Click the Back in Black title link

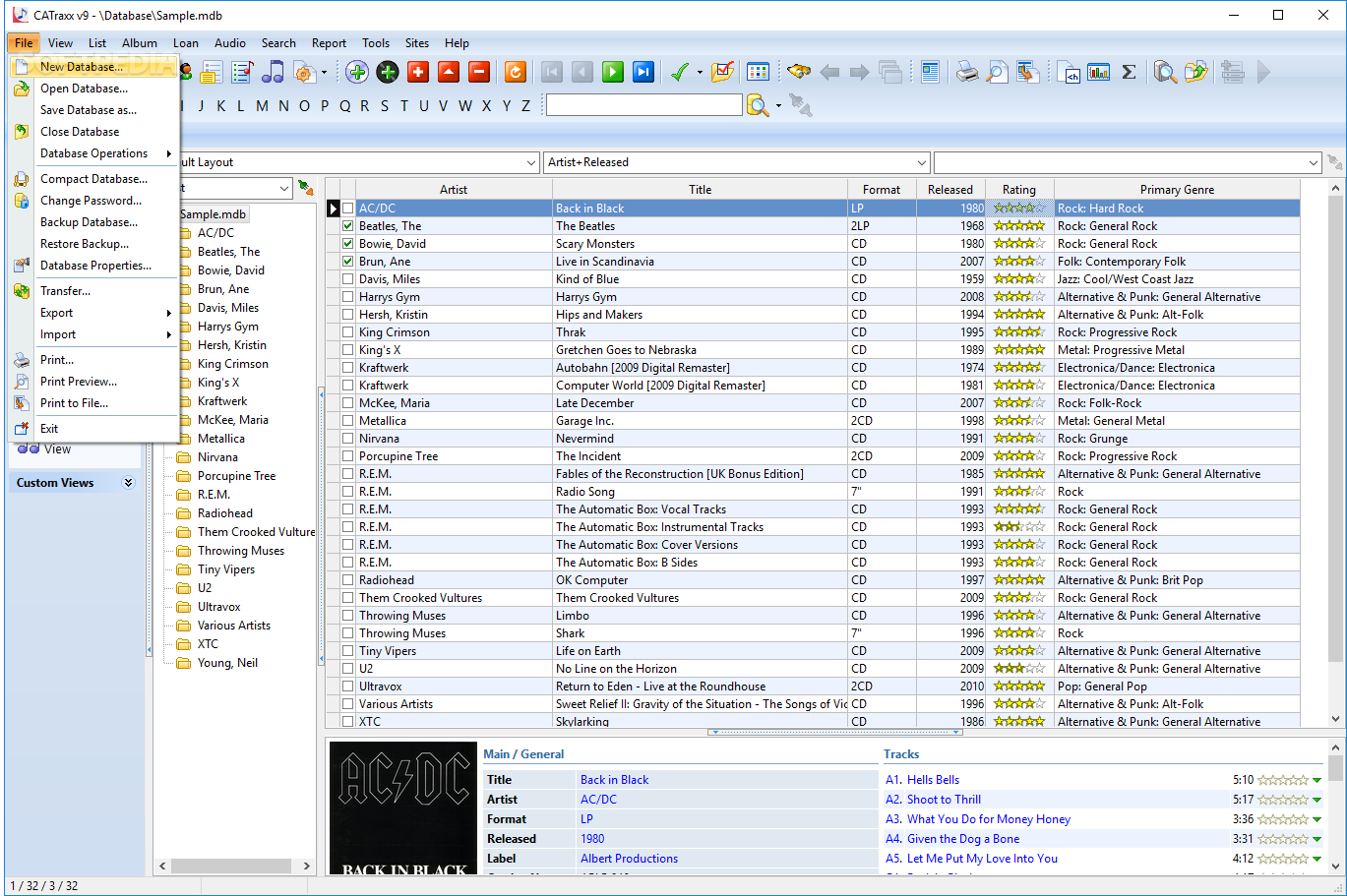click(614, 780)
